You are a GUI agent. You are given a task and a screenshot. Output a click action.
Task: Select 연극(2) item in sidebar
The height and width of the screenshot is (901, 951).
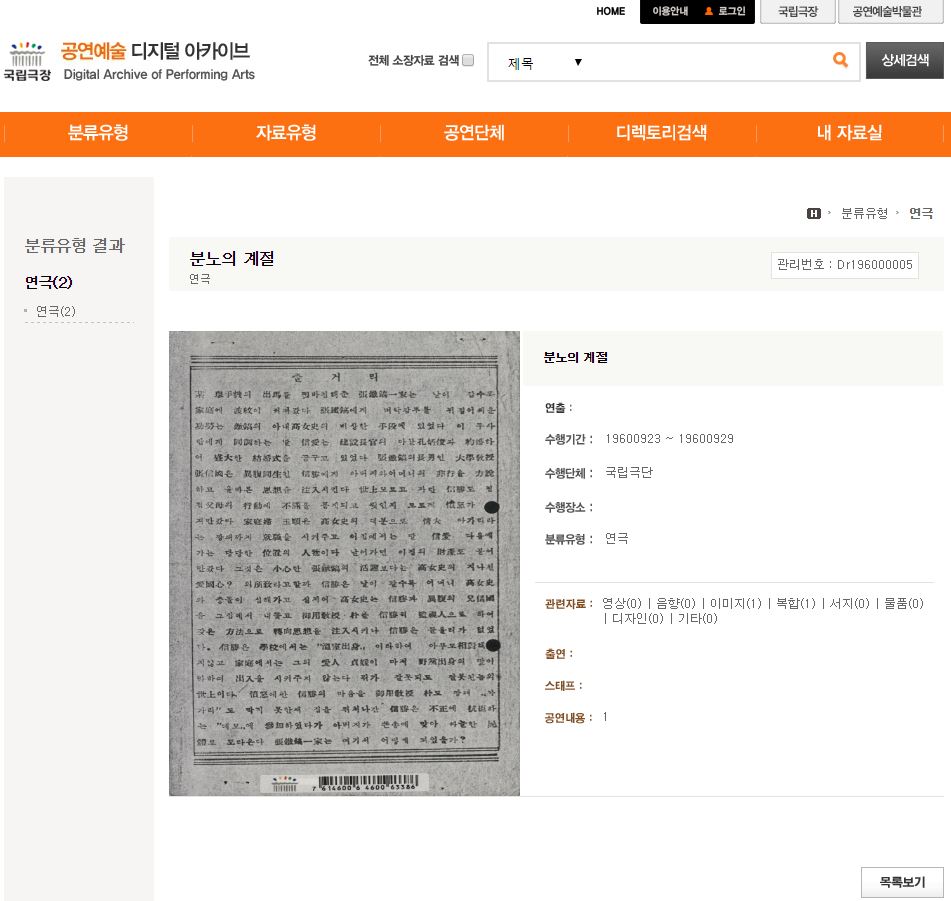pos(56,311)
